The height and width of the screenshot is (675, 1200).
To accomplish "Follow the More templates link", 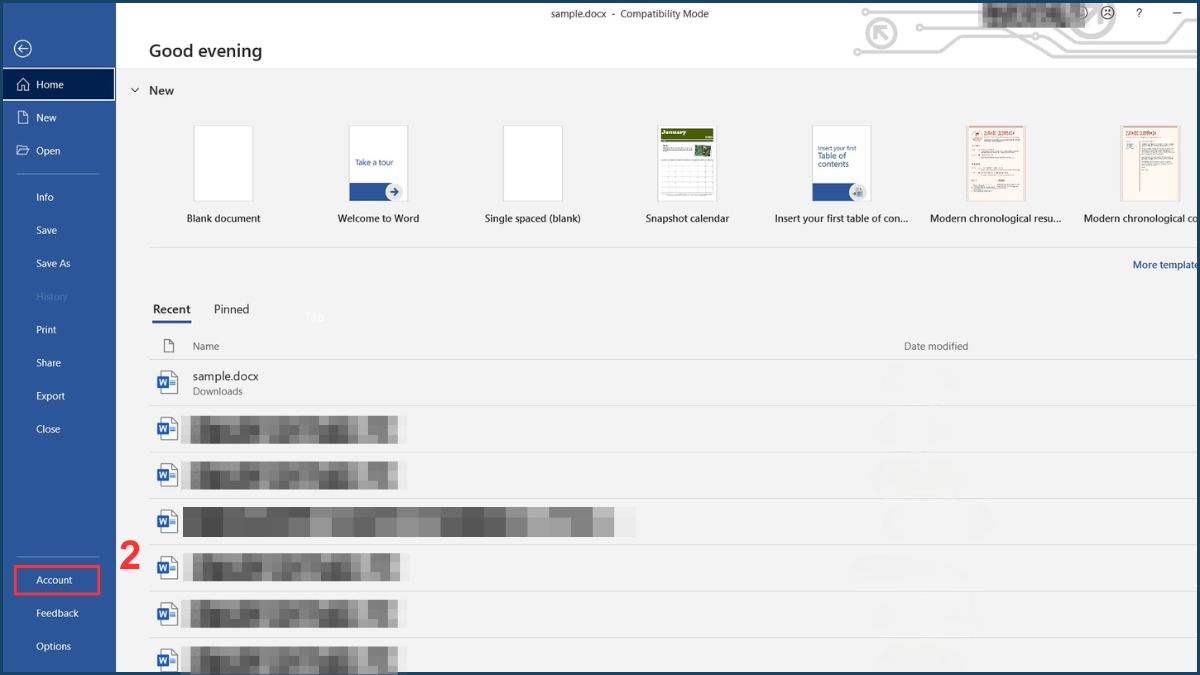I will tap(1165, 265).
